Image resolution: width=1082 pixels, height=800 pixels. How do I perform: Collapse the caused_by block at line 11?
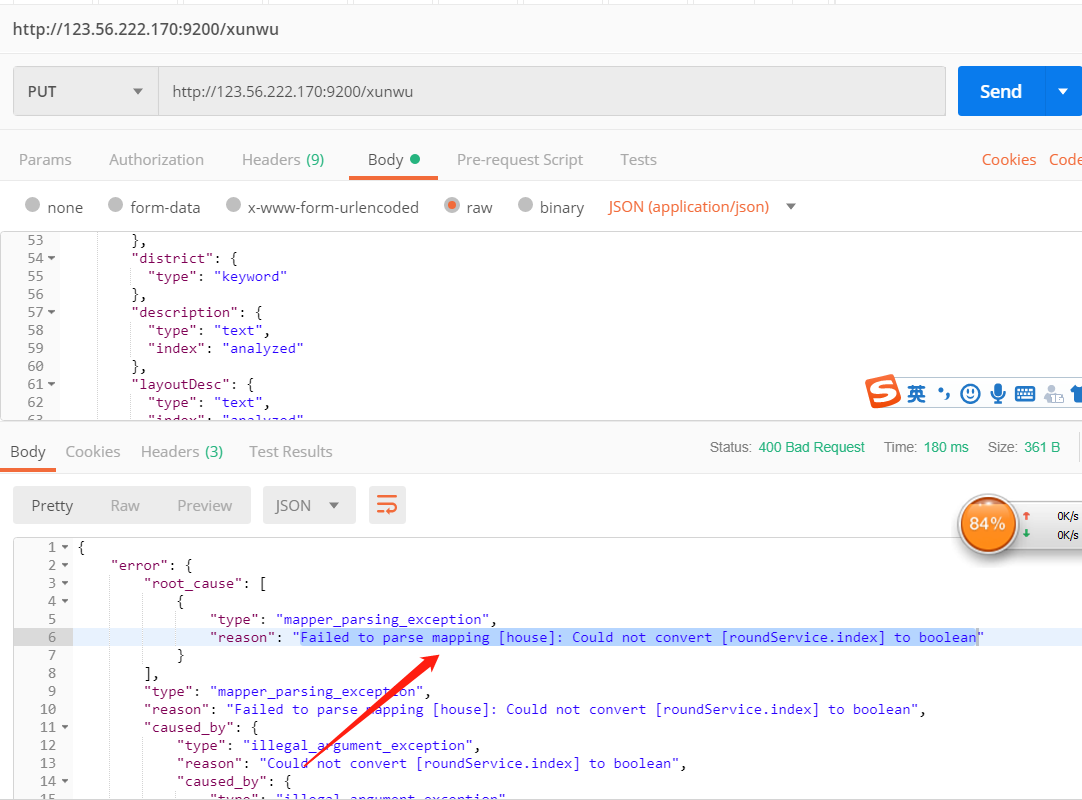(x=65, y=727)
